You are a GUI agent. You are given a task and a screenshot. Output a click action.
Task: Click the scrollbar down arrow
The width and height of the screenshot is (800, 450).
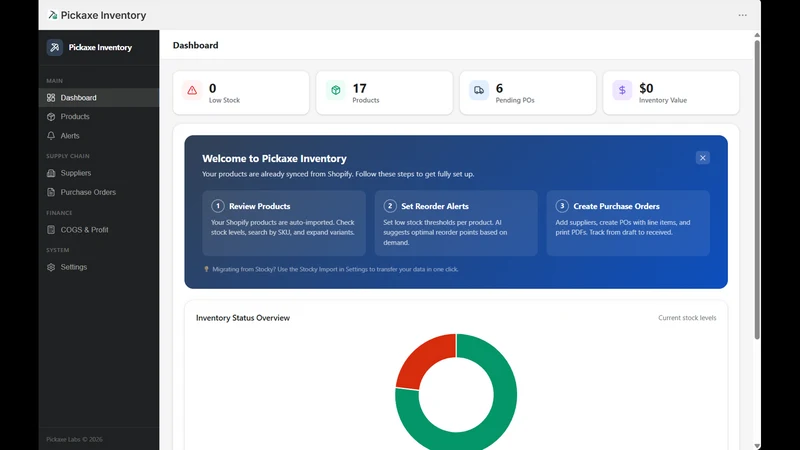(757, 446)
